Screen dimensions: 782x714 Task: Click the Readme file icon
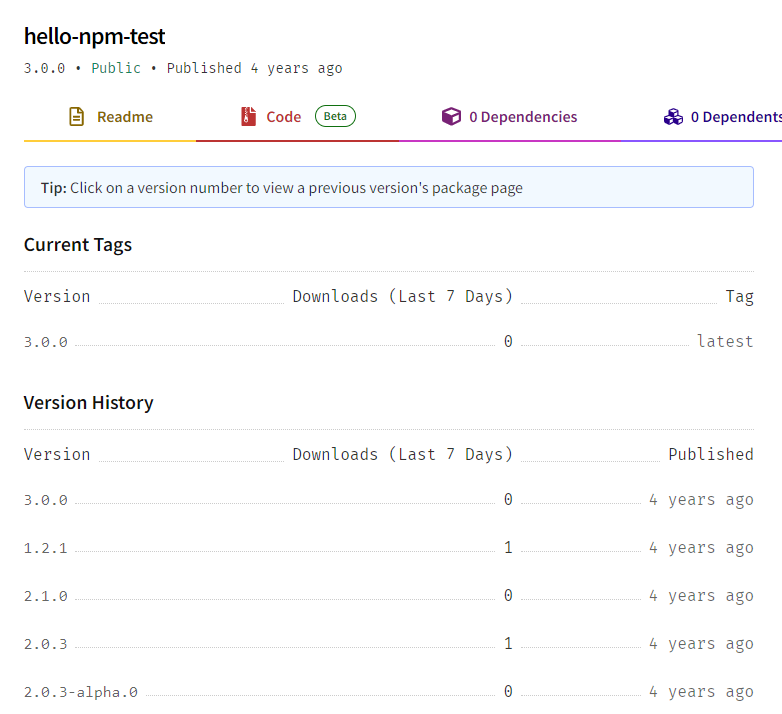tap(77, 117)
